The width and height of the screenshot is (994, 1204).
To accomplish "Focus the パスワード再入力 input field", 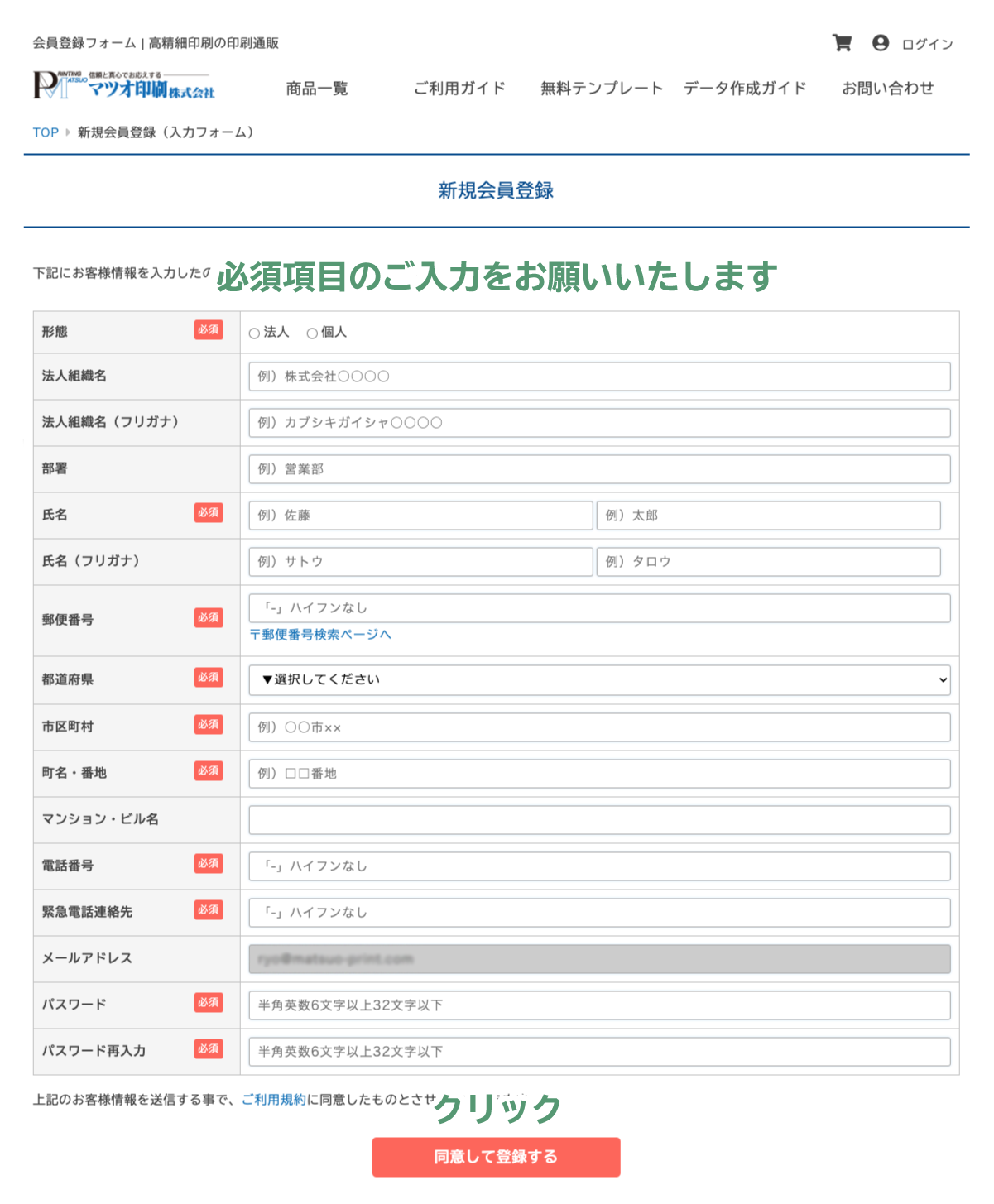I will click(599, 1052).
